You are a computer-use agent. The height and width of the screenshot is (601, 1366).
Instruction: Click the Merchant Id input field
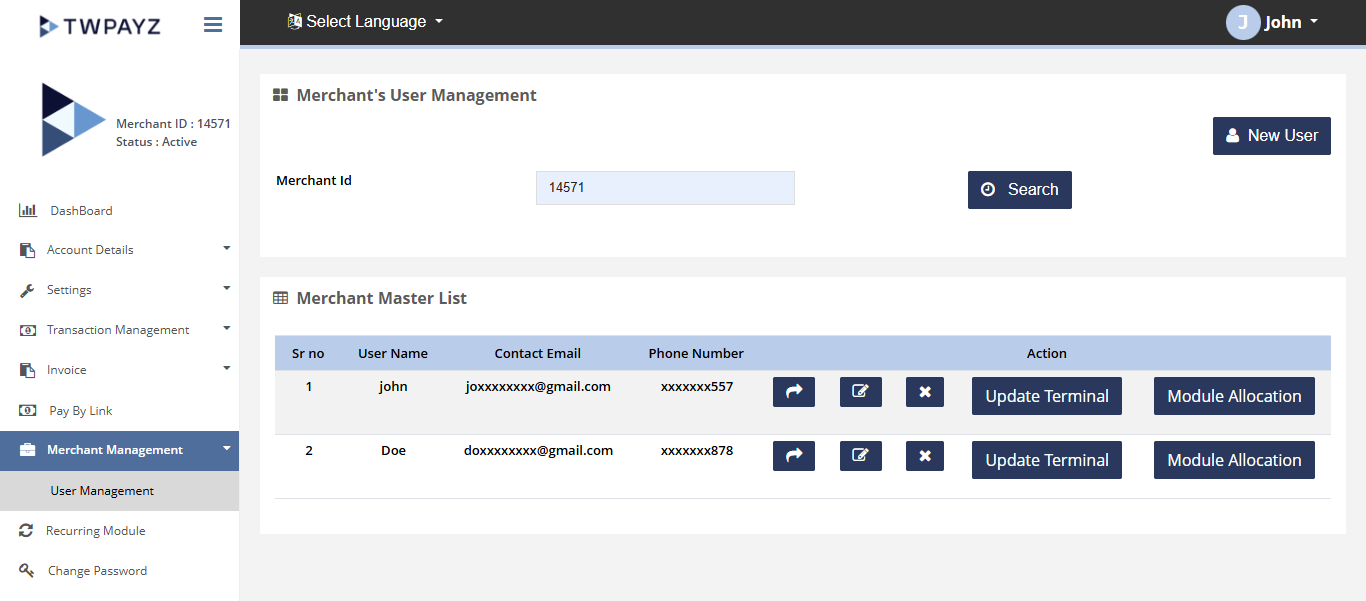tap(665, 188)
